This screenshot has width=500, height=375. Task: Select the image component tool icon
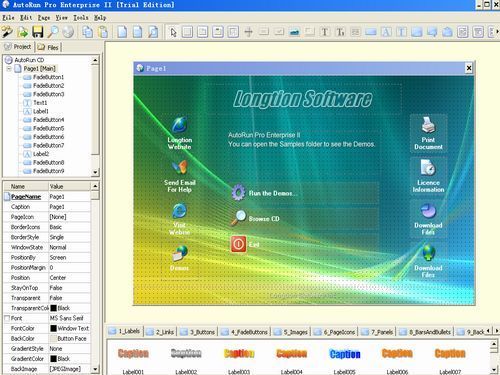click(294, 32)
